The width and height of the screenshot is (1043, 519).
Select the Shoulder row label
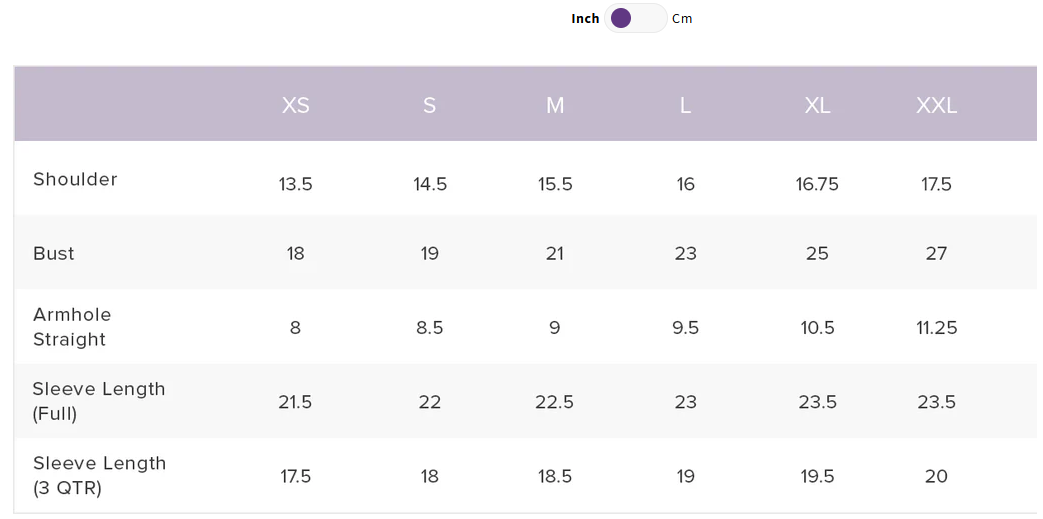pyautogui.click(x=75, y=179)
